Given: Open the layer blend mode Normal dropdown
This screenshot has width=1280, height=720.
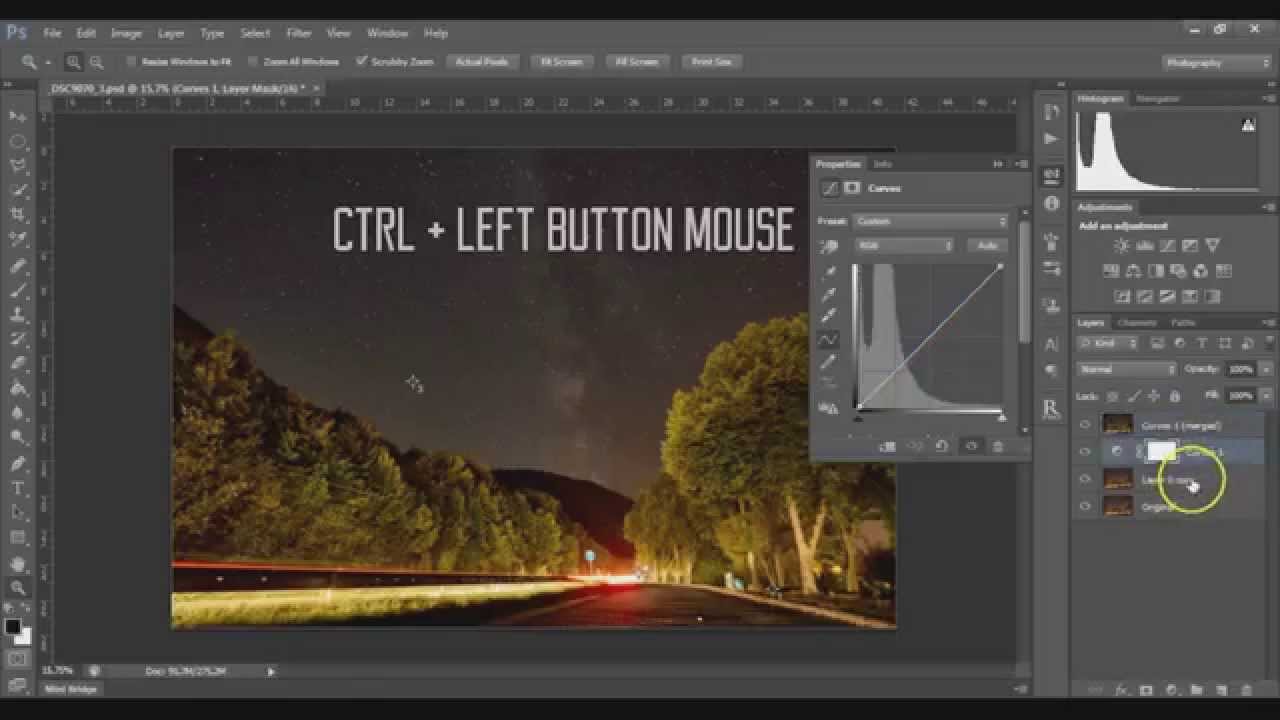Looking at the screenshot, I should [1127, 369].
